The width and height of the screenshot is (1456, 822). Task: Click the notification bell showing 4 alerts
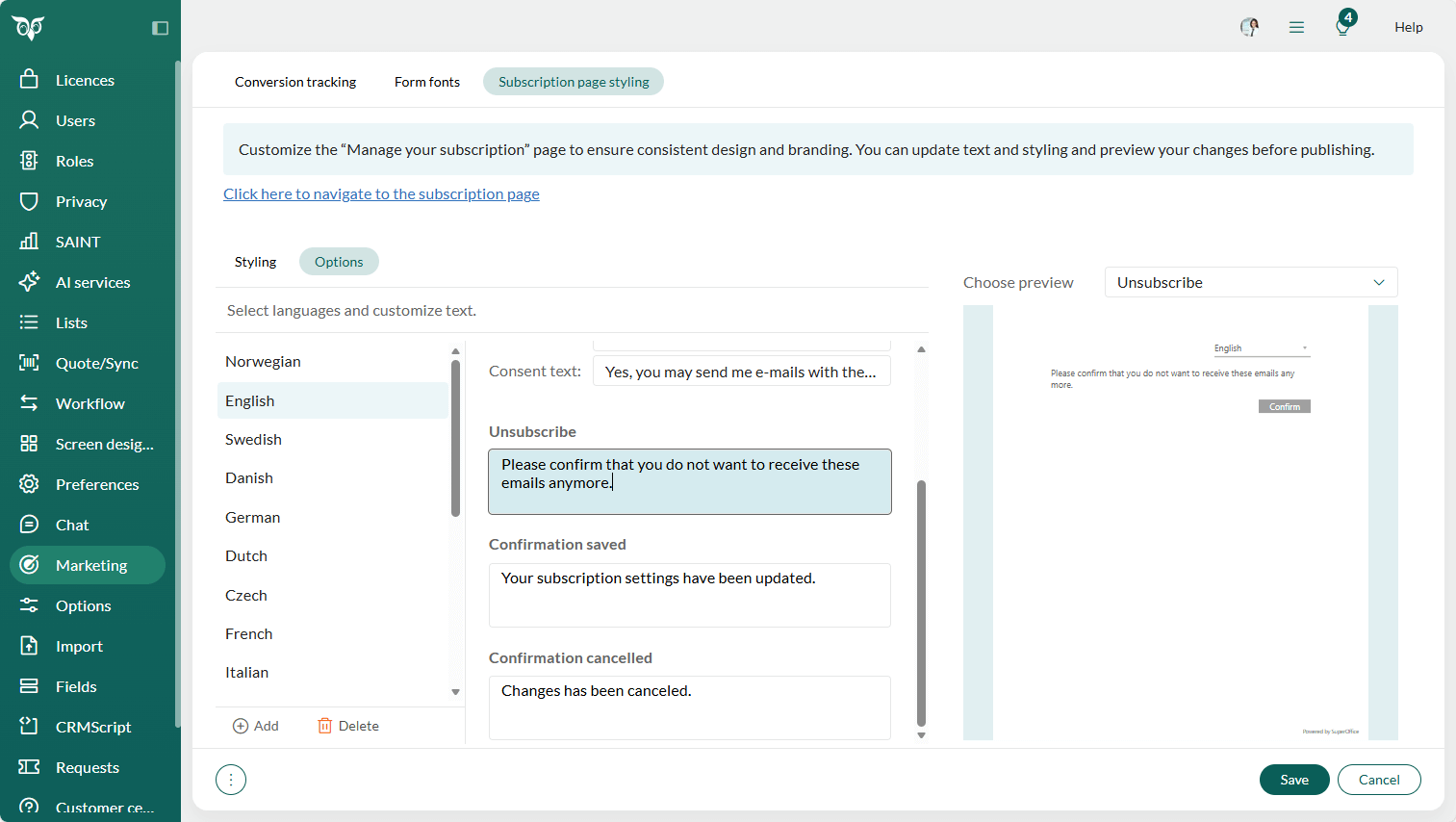point(1342,26)
